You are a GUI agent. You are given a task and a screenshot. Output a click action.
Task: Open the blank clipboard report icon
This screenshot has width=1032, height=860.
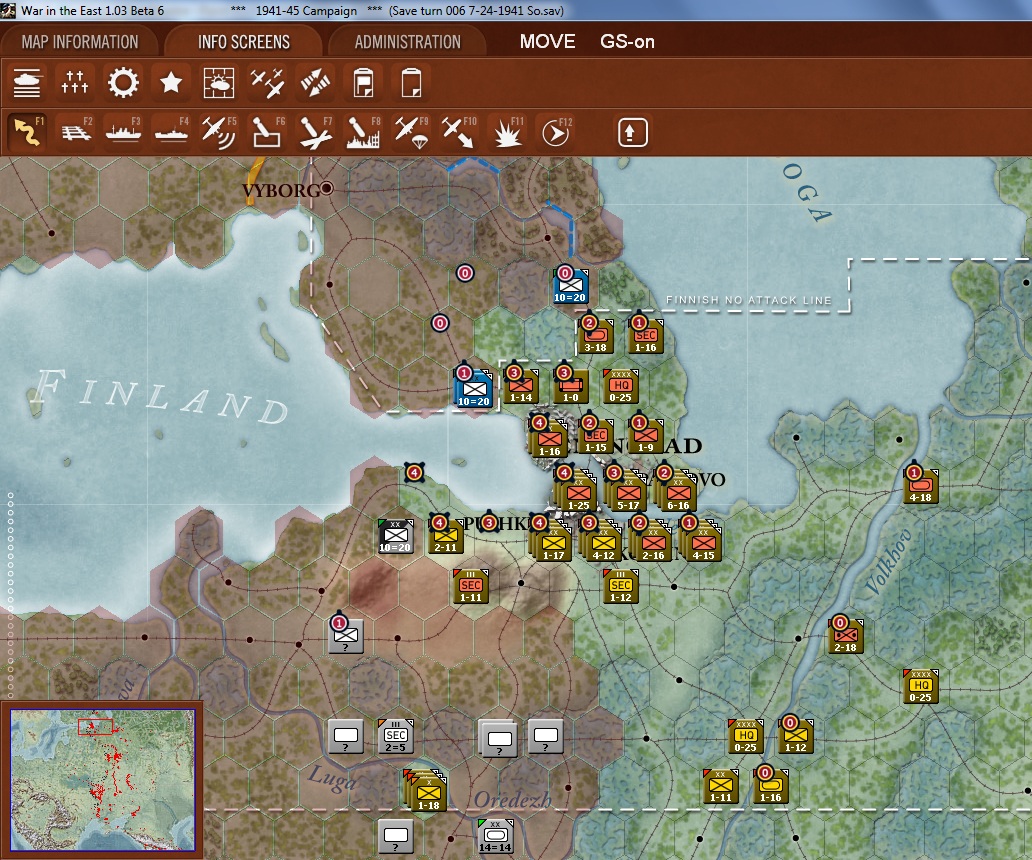click(x=411, y=84)
